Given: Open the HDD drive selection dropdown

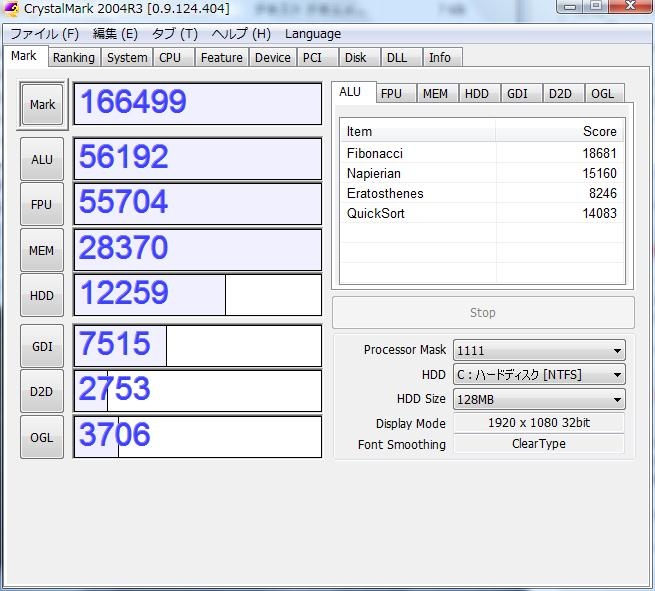Looking at the screenshot, I should pyautogui.click(x=539, y=375).
